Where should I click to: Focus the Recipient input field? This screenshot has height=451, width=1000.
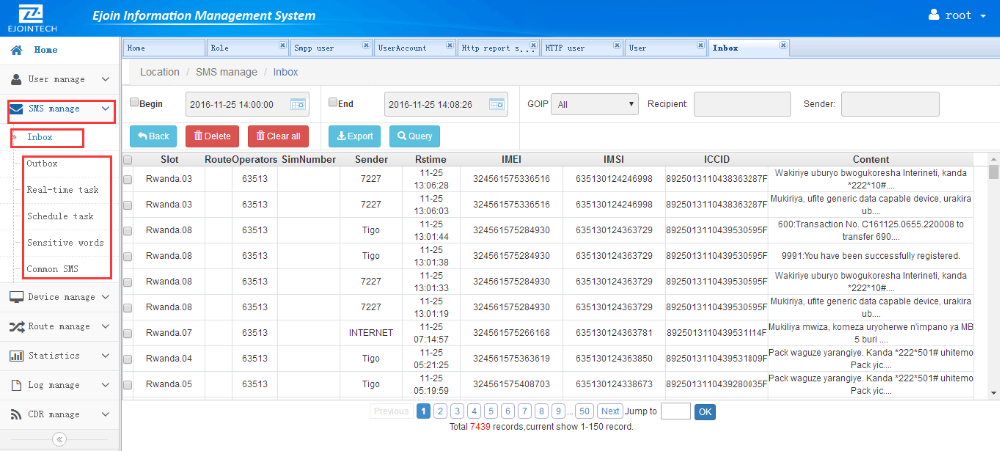click(x=743, y=105)
